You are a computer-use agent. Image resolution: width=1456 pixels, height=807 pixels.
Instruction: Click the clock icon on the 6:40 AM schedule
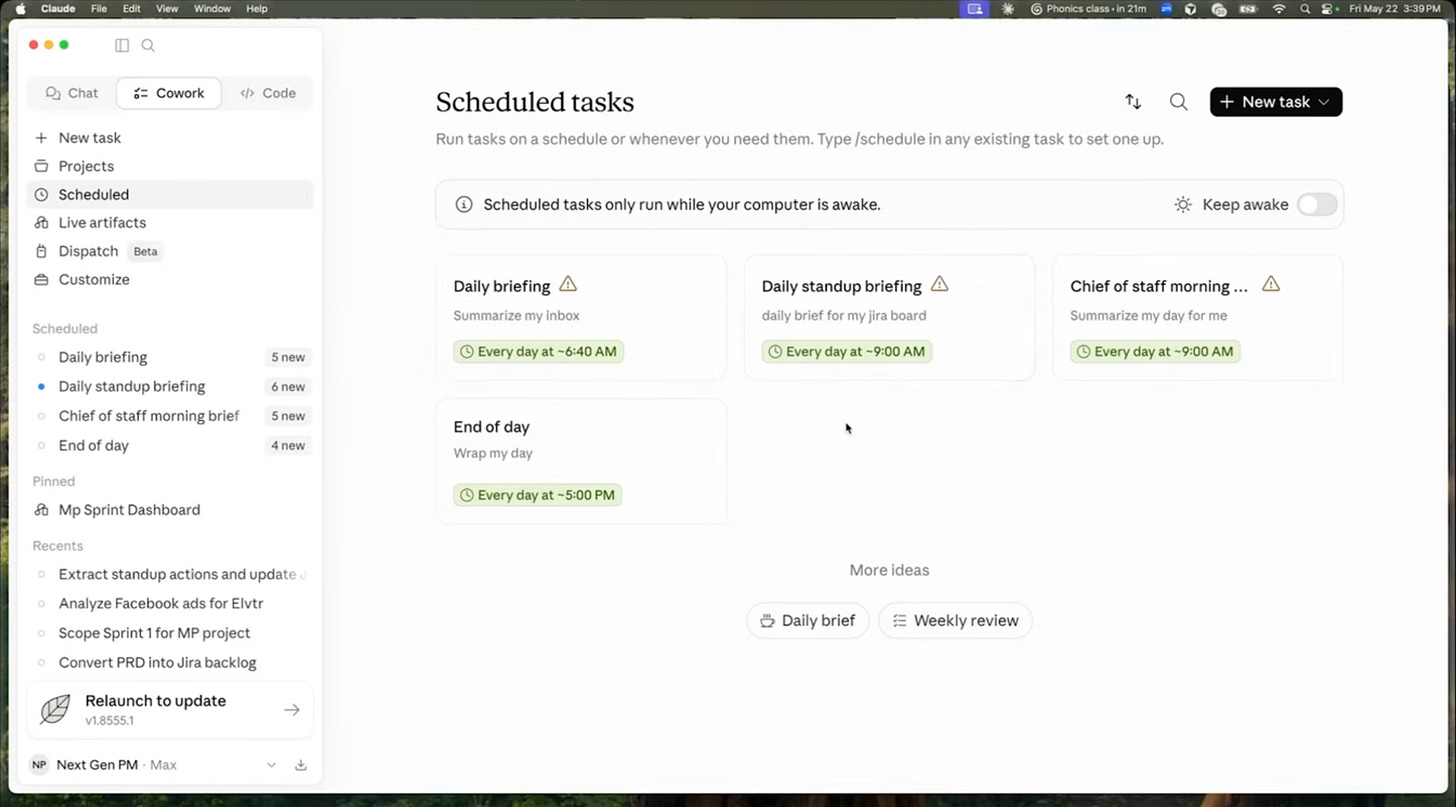pos(466,352)
